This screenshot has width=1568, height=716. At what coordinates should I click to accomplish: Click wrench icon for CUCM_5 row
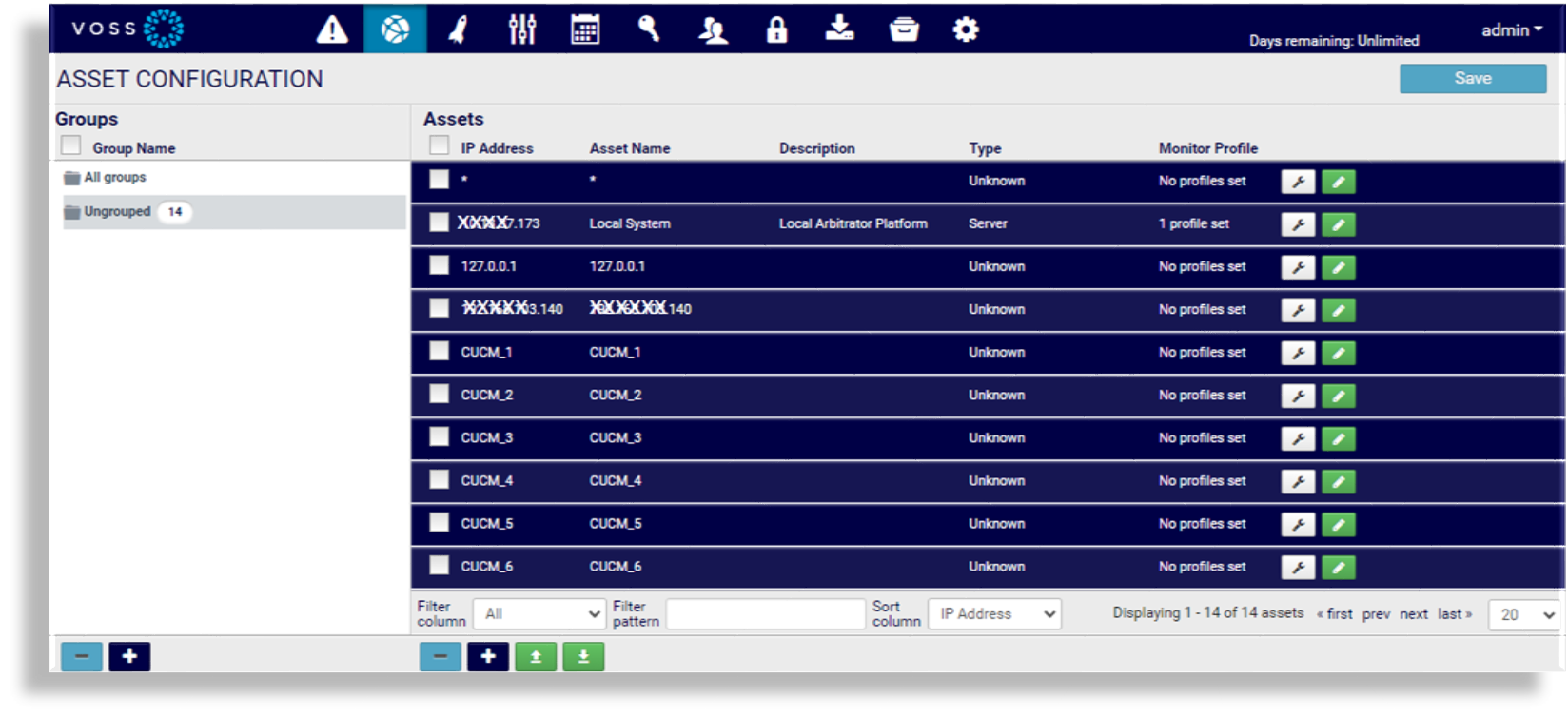pyautogui.click(x=1298, y=524)
